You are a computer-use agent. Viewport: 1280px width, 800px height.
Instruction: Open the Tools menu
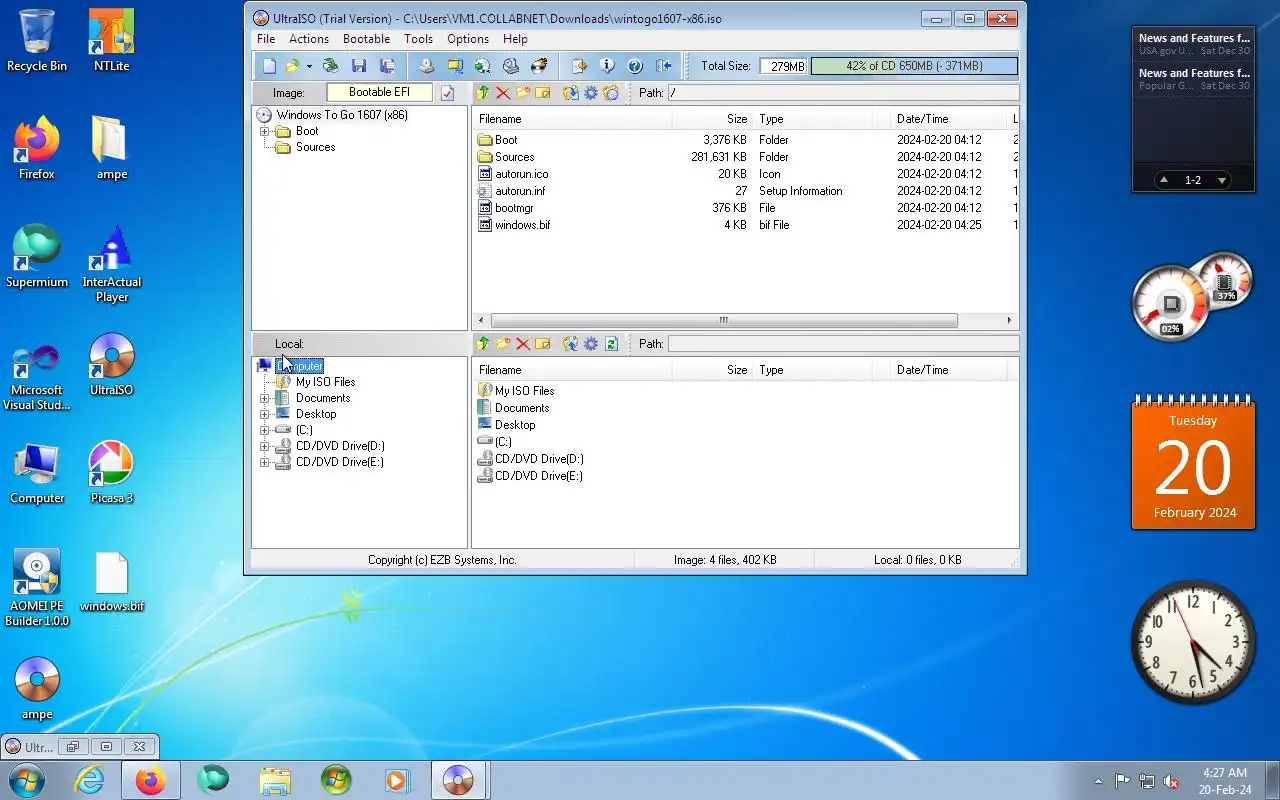point(419,39)
